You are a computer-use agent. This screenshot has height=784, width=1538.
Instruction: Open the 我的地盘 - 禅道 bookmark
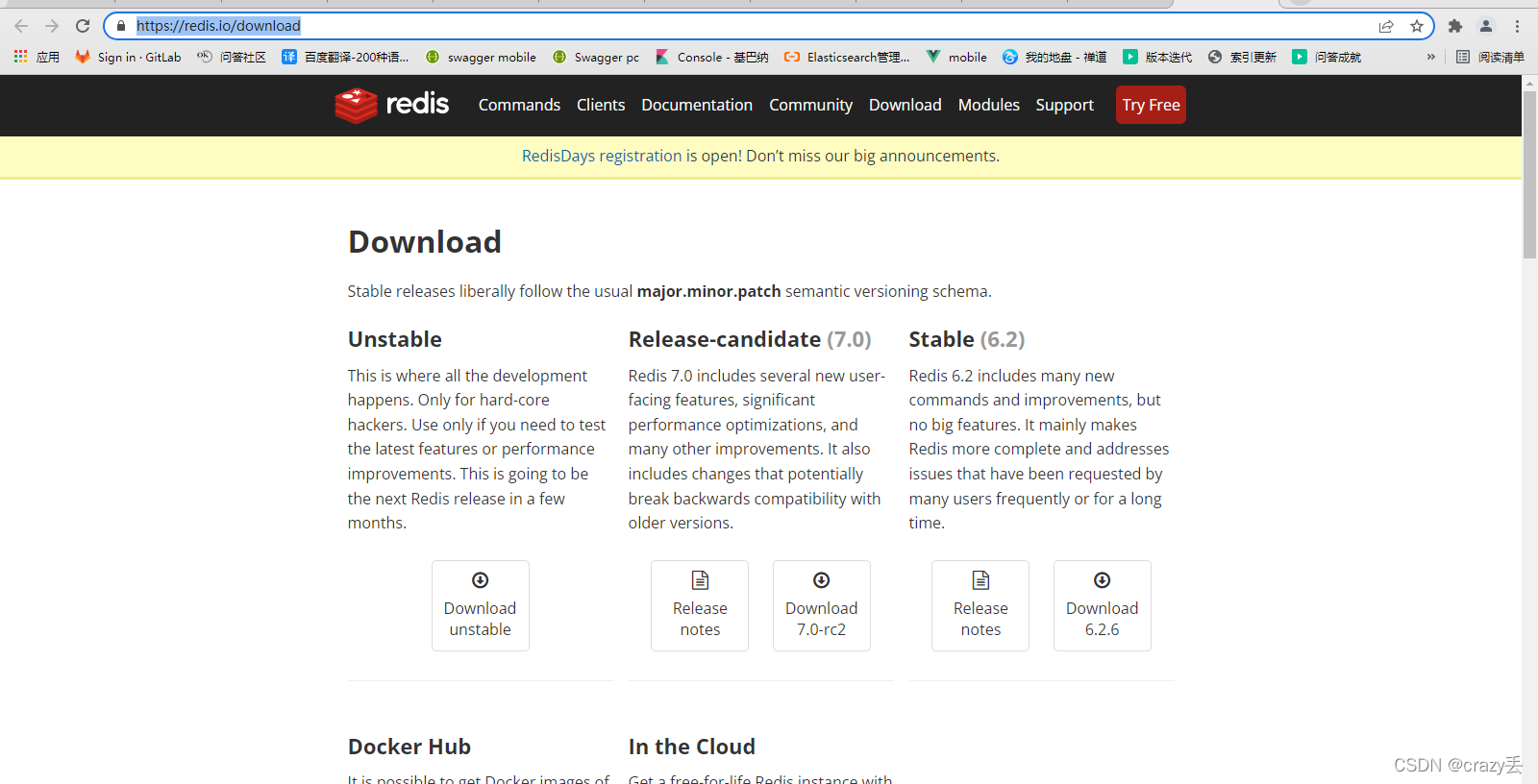pyautogui.click(x=1054, y=57)
